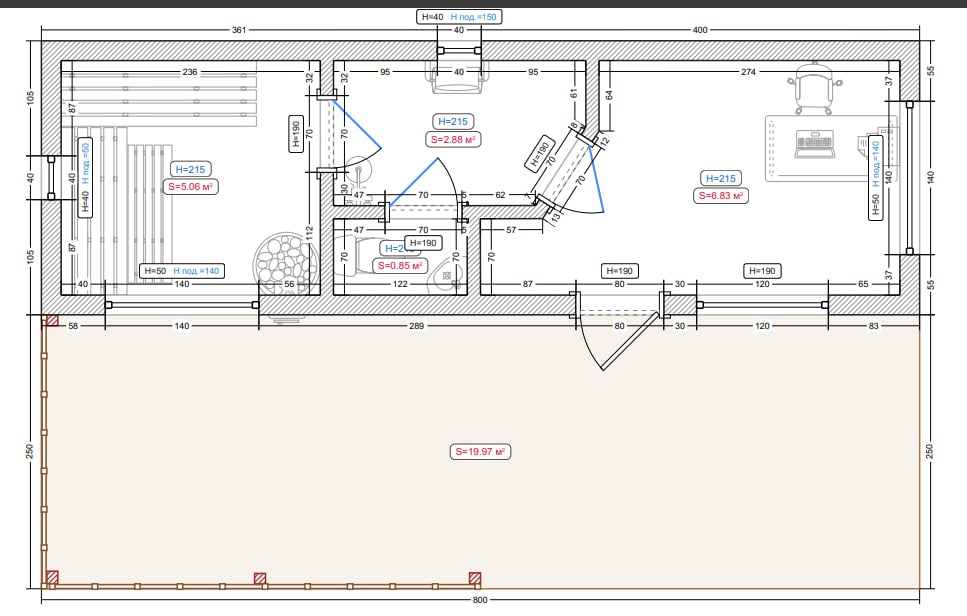Select the S=5.06 м² sauna area label

[191, 186]
